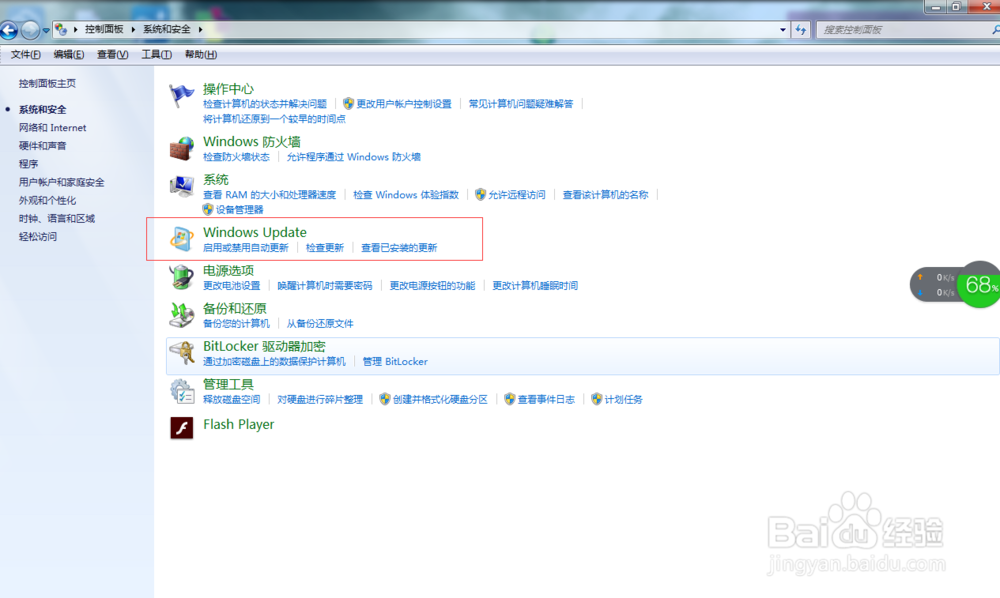Open the Windows 防火墙 heading link
Viewport: 1000px width, 598px height.
[x=252, y=142]
